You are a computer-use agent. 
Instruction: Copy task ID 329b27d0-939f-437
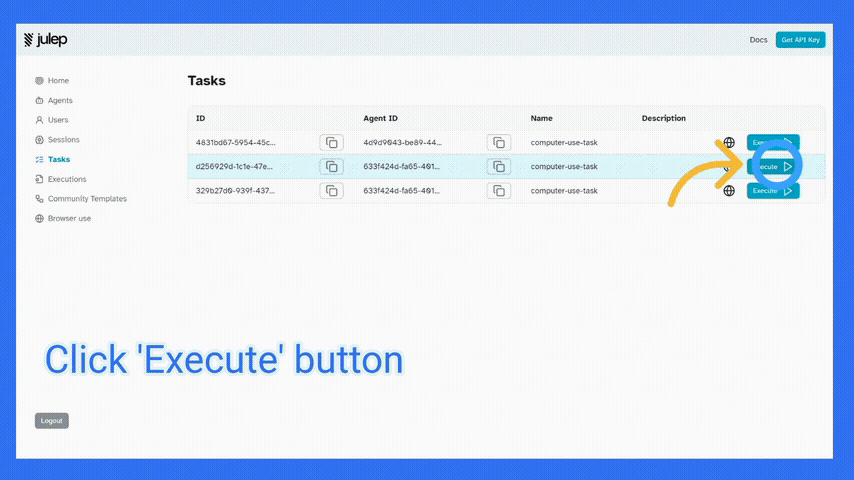(331, 191)
